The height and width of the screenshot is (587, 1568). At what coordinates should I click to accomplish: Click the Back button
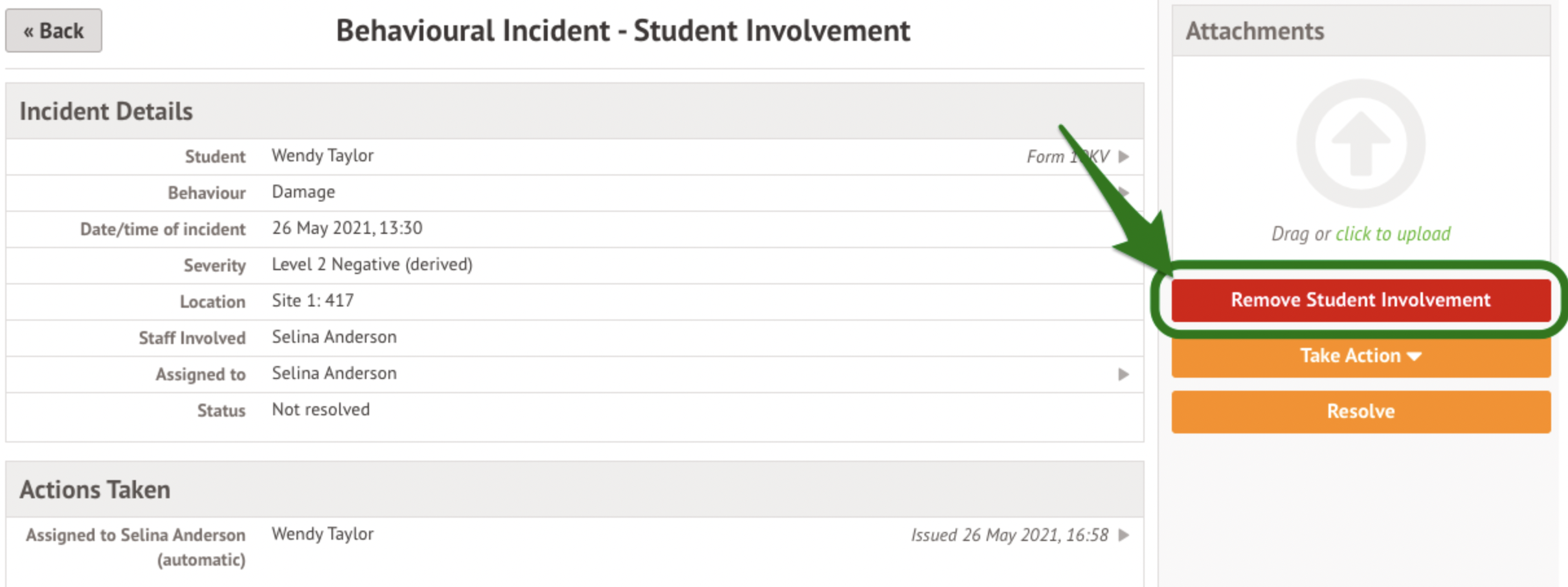[x=54, y=30]
